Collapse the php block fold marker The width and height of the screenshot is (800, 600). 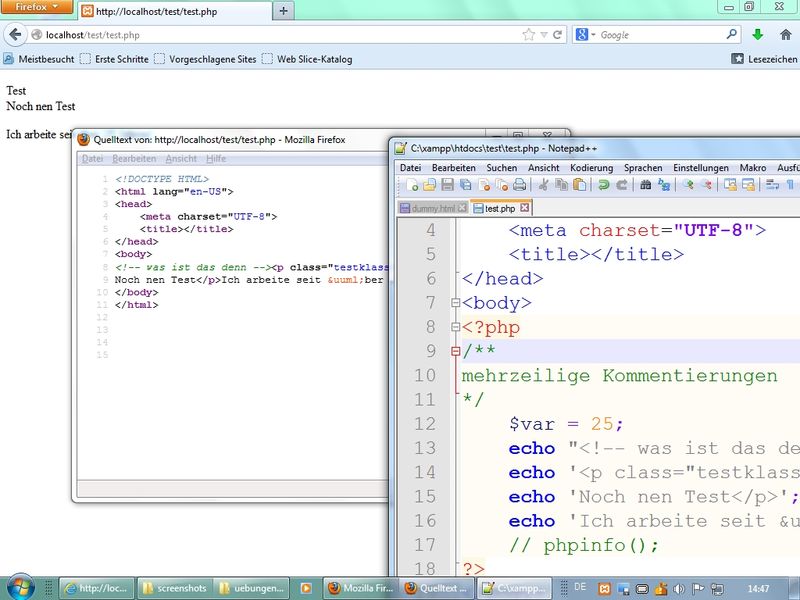click(x=456, y=327)
